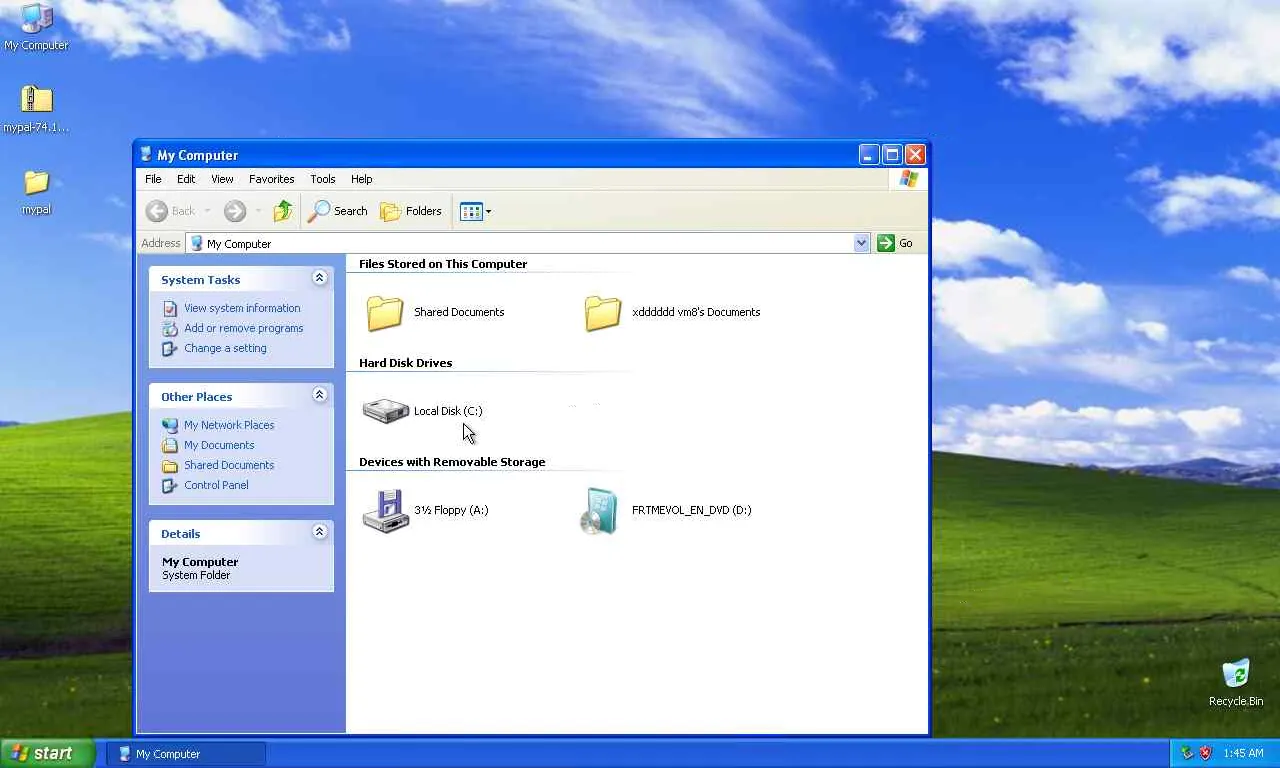This screenshot has height=768, width=1280.
Task: Open Control Panel from Other Places
Action: [216, 485]
